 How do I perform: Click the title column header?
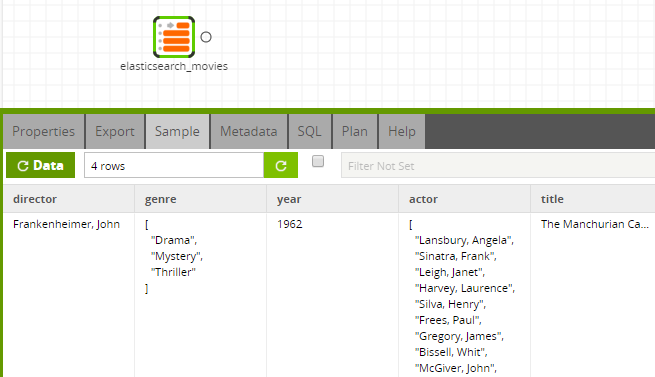(x=593, y=199)
